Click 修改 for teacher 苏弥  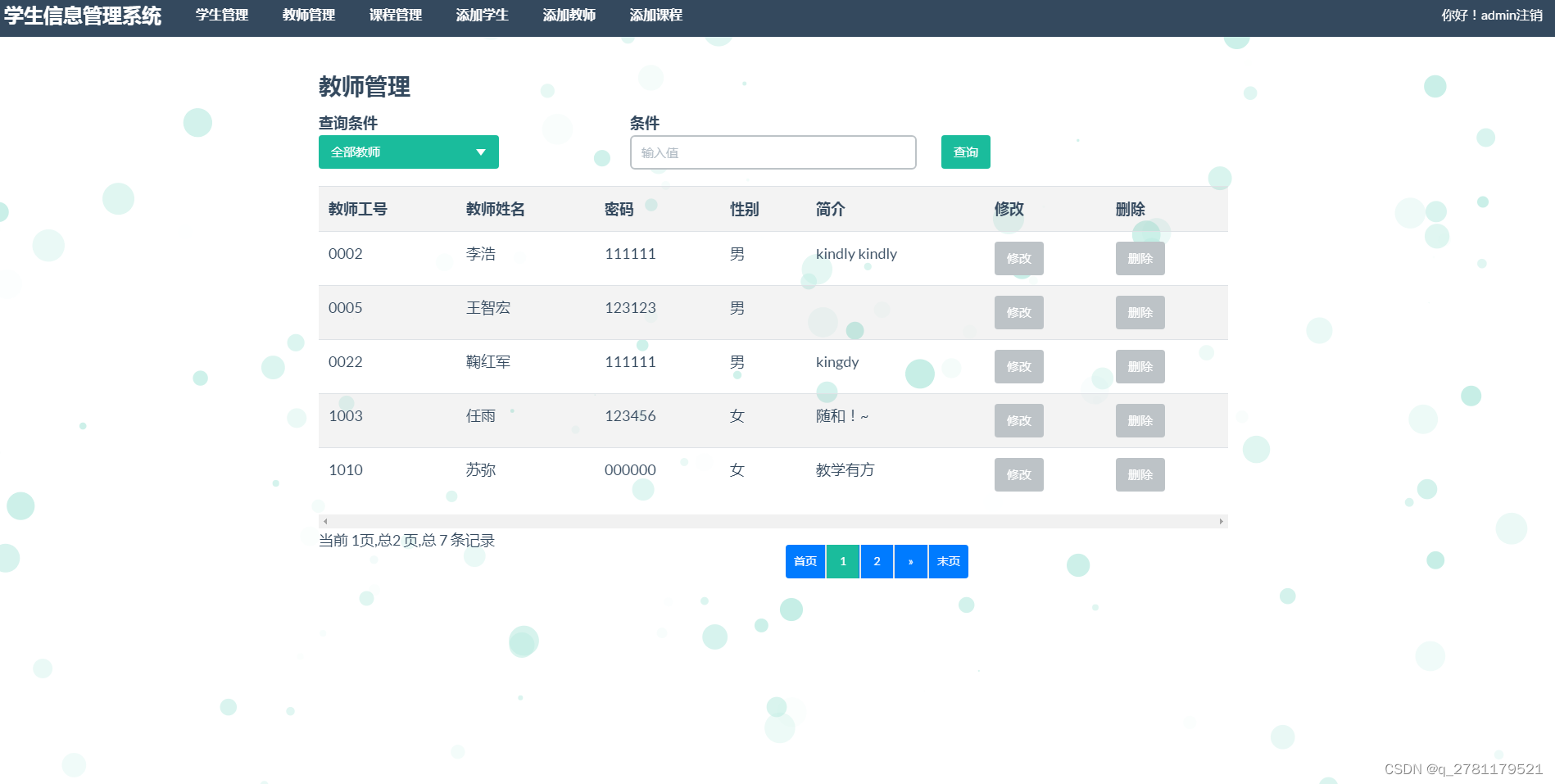[1019, 475]
